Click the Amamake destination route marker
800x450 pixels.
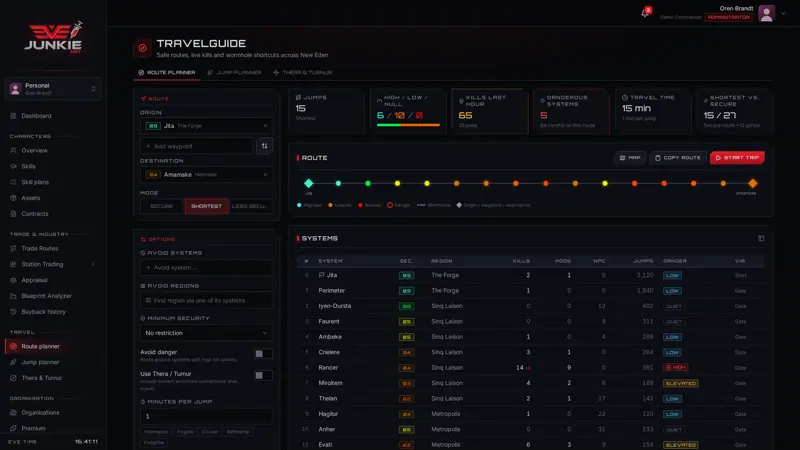[753, 183]
